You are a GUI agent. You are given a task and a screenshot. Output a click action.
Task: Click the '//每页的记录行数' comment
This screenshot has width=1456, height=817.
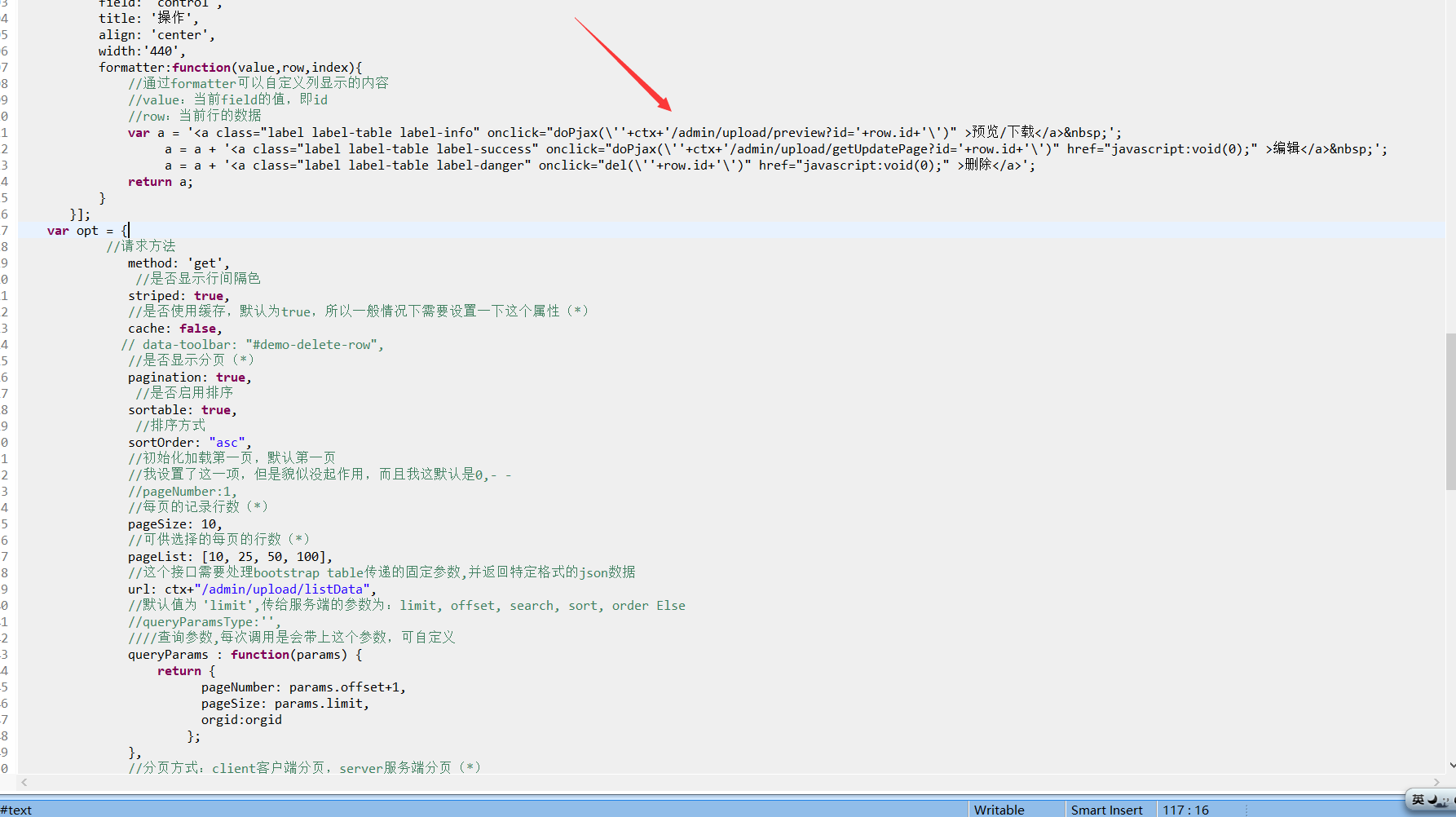tap(198, 507)
